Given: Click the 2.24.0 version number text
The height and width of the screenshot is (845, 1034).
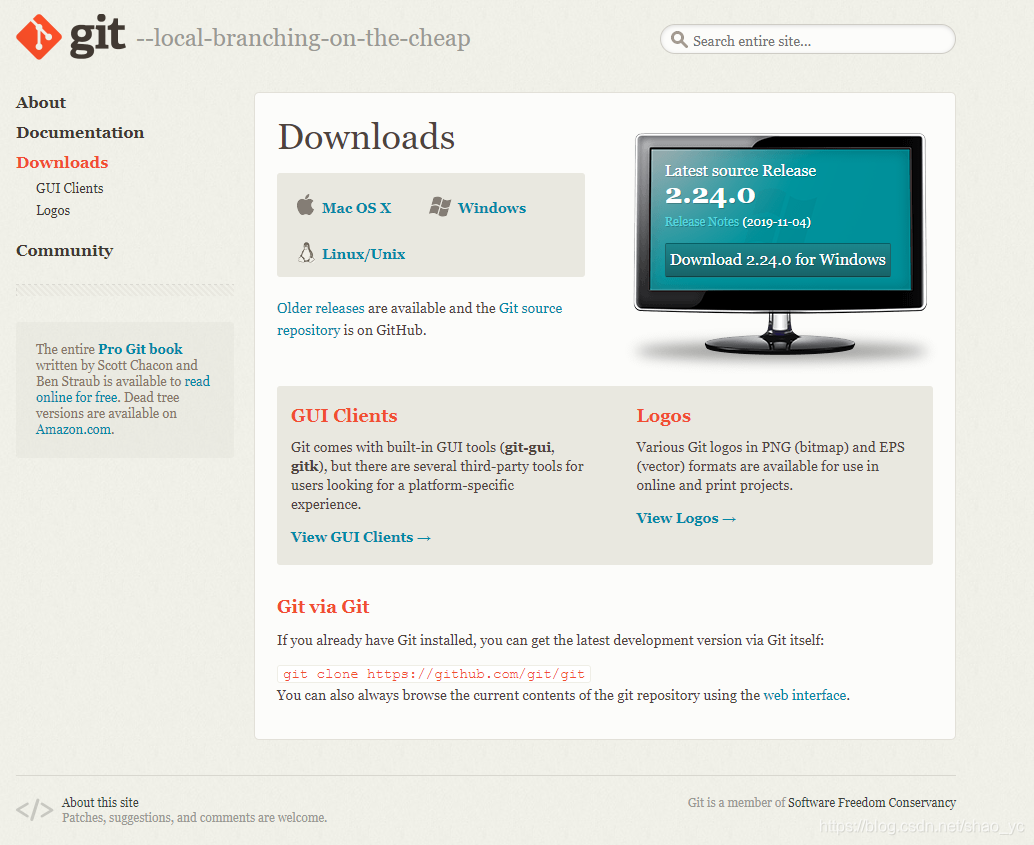Looking at the screenshot, I should tap(710, 195).
